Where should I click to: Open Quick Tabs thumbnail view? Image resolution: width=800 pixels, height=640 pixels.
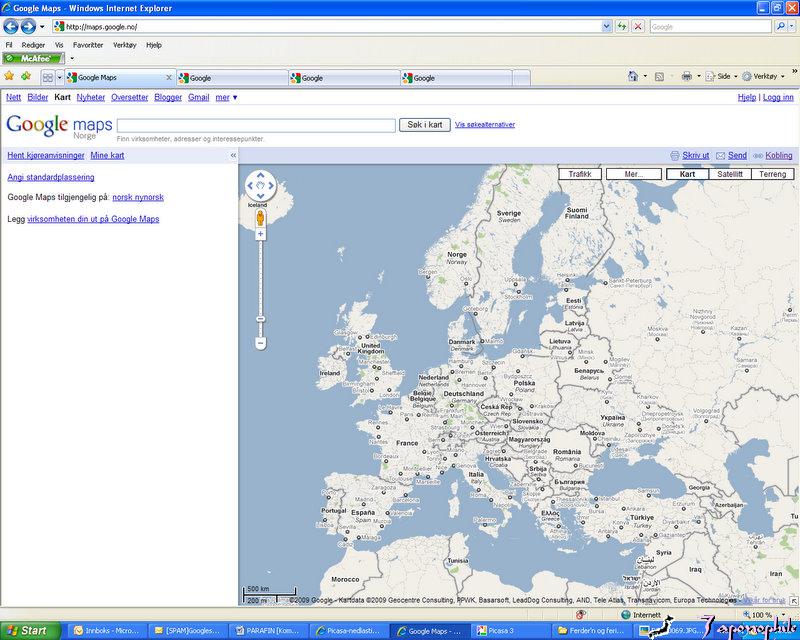click(x=47, y=78)
